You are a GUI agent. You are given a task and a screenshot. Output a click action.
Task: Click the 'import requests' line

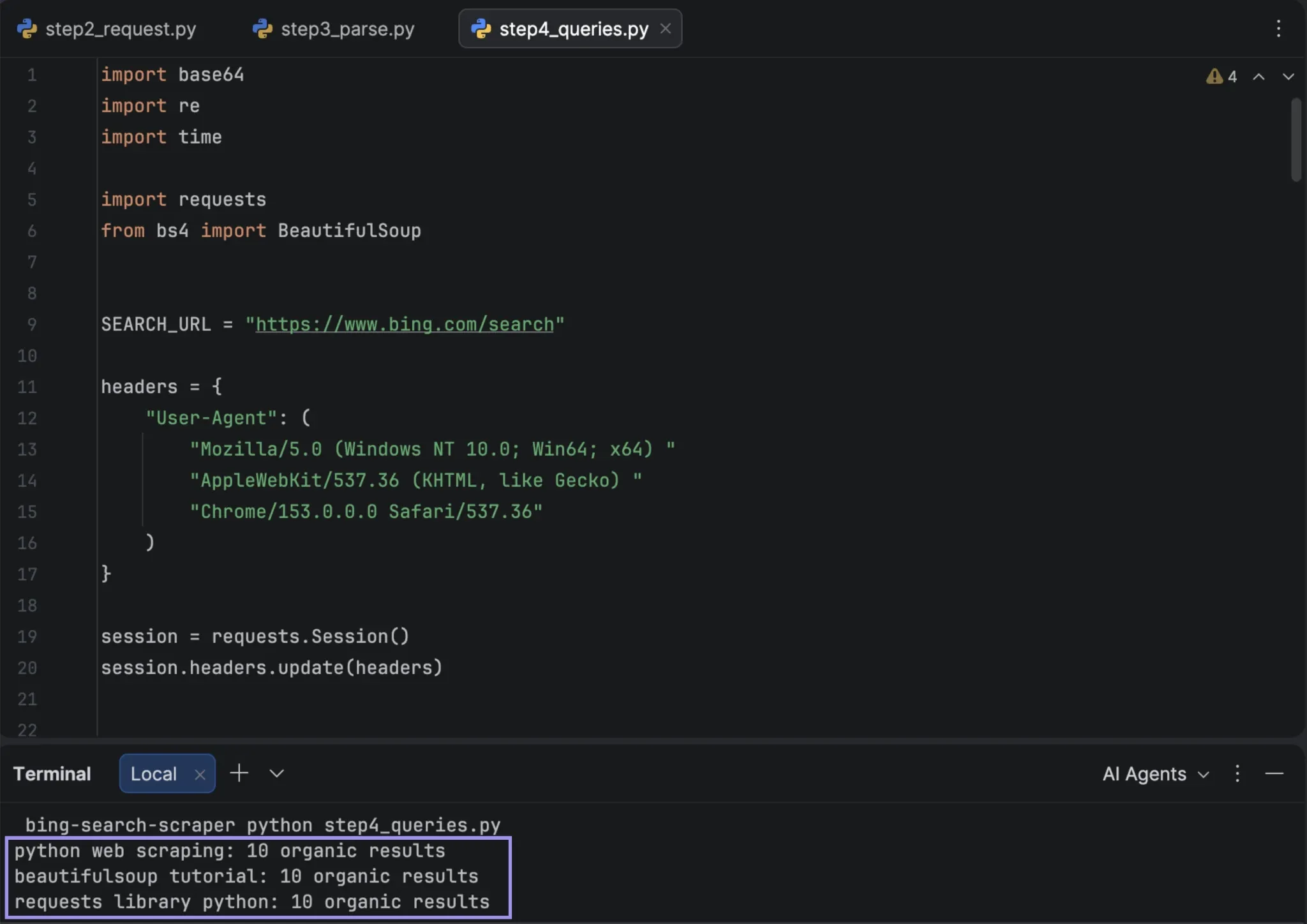point(183,200)
